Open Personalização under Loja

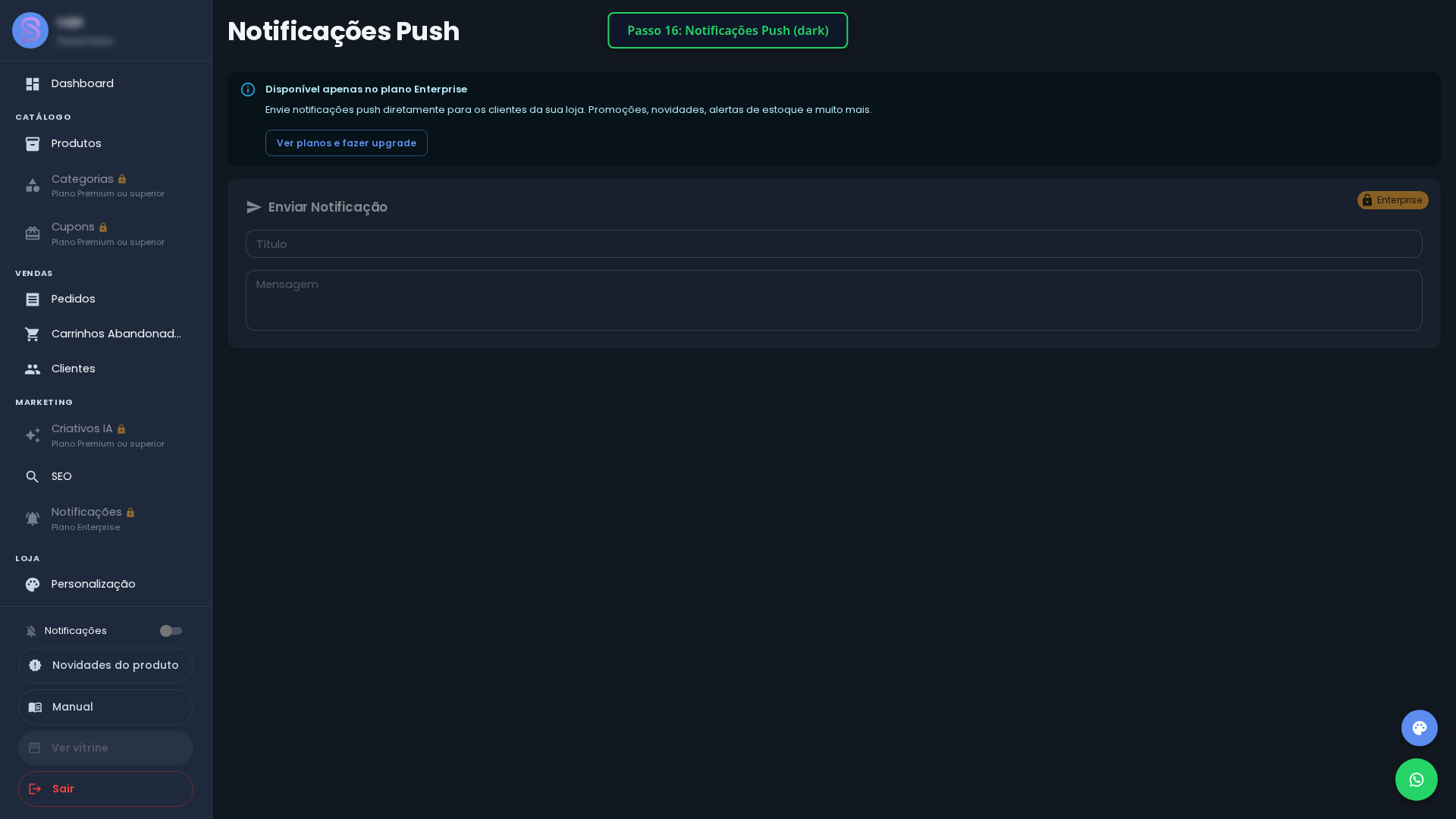pos(105,585)
